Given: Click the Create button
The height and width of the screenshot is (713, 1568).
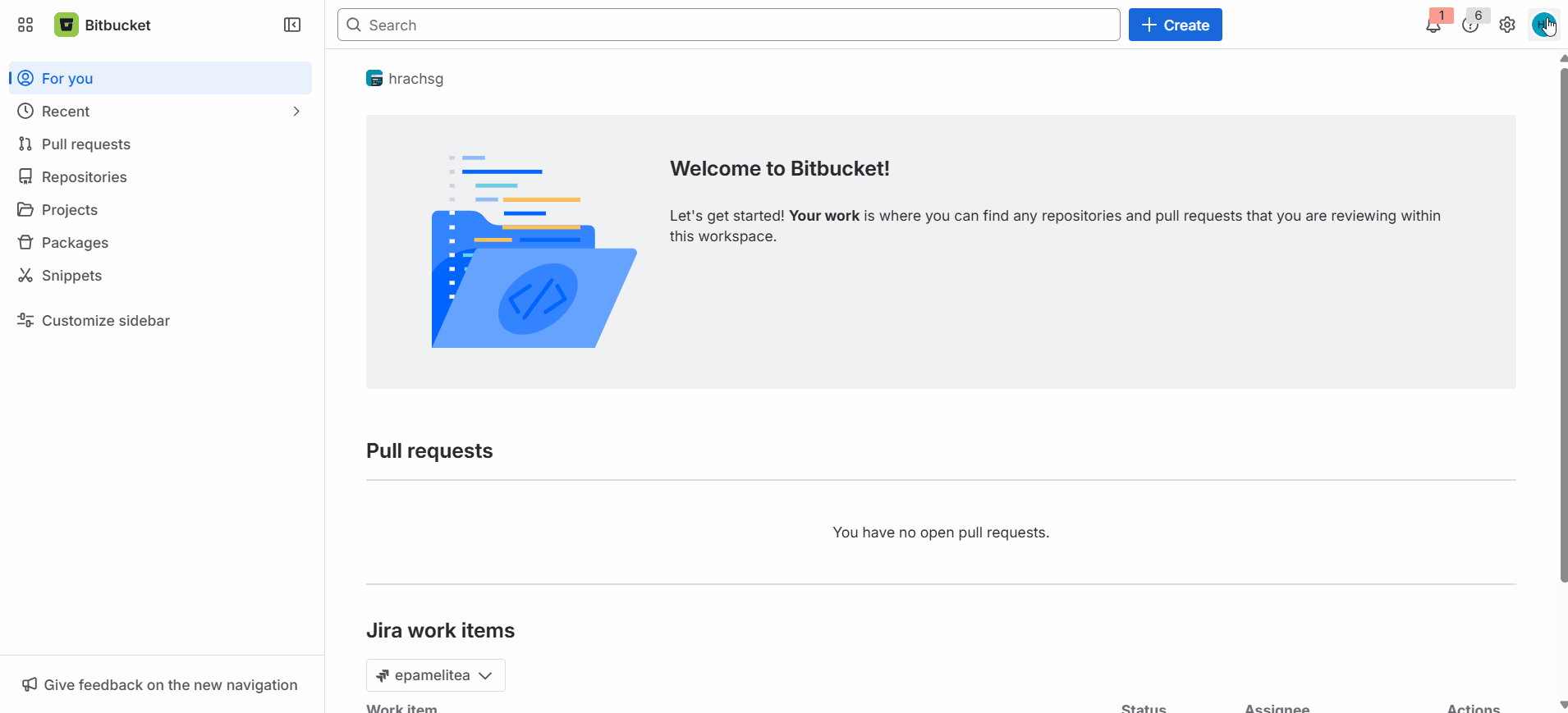Looking at the screenshot, I should point(1175,25).
